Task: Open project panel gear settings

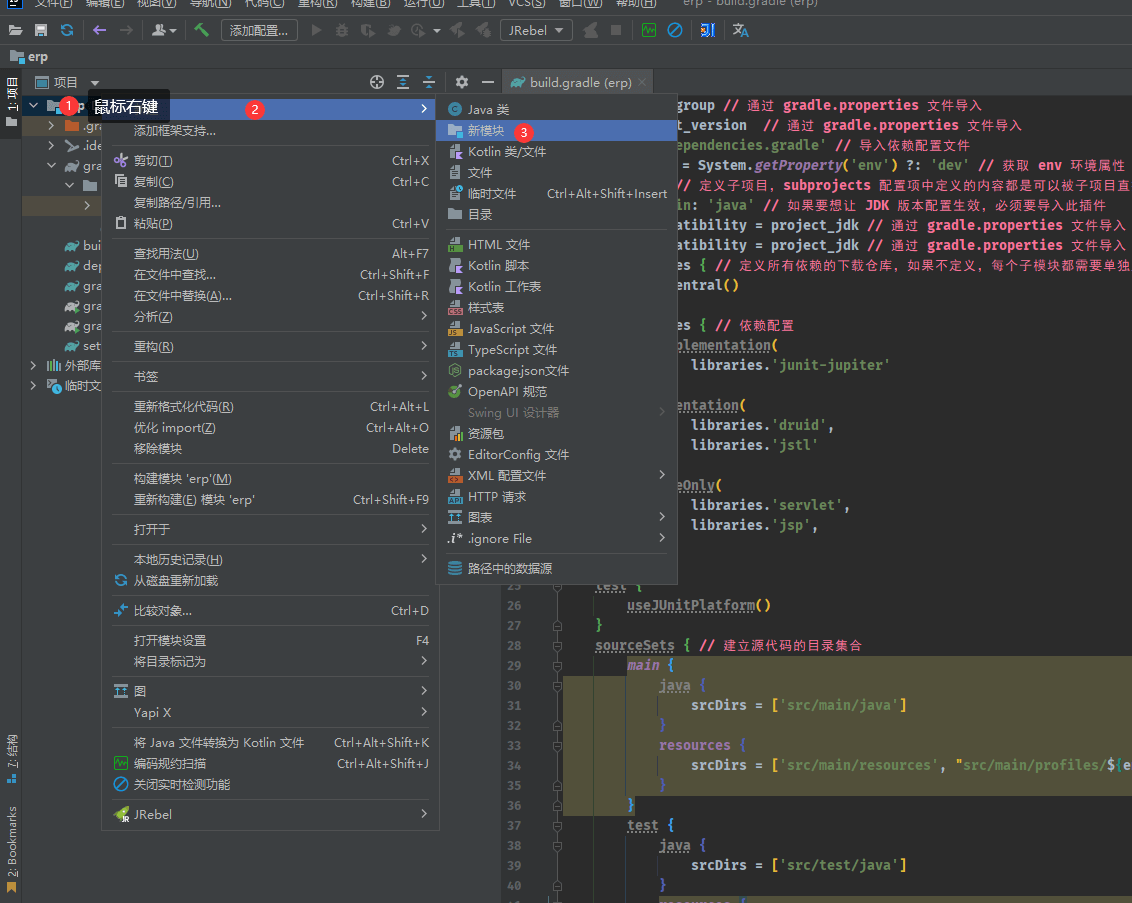Action: pyautogui.click(x=462, y=82)
